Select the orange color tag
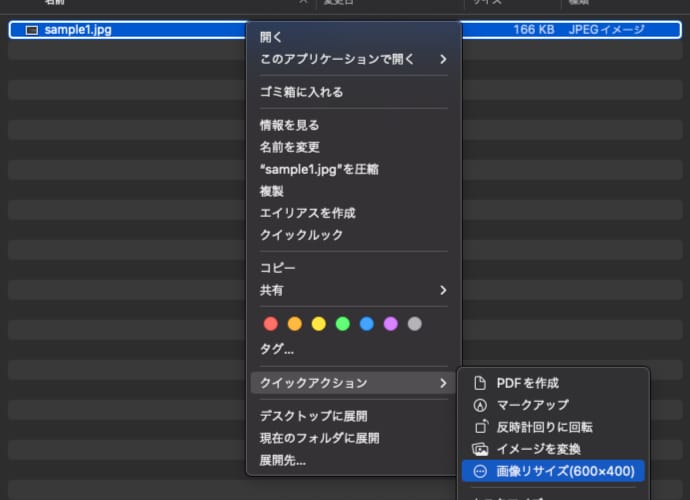This screenshot has width=690, height=500. coord(294,324)
